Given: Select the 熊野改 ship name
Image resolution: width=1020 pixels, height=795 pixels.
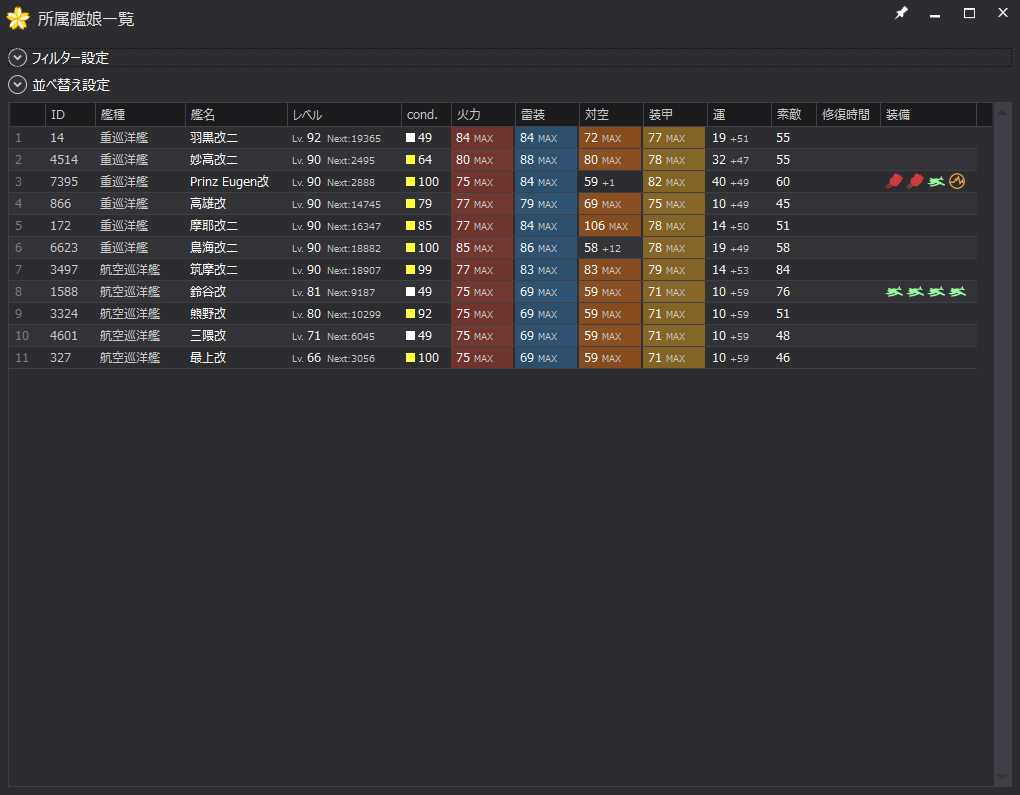Looking at the screenshot, I should [208, 314].
